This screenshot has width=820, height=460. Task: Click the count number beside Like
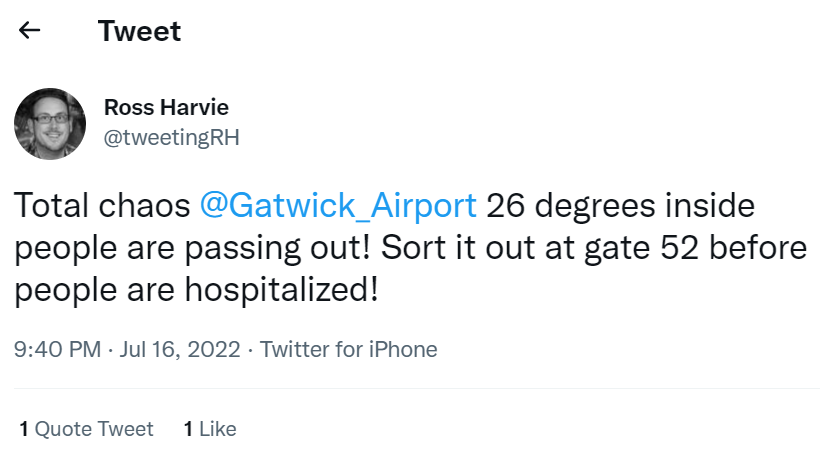188,429
